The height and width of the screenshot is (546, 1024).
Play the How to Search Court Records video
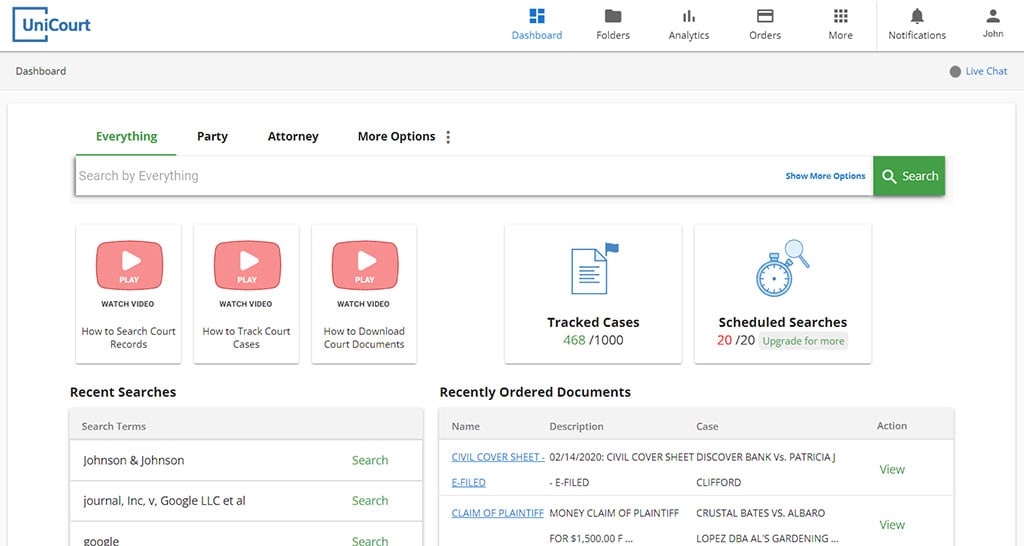(129, 267)
